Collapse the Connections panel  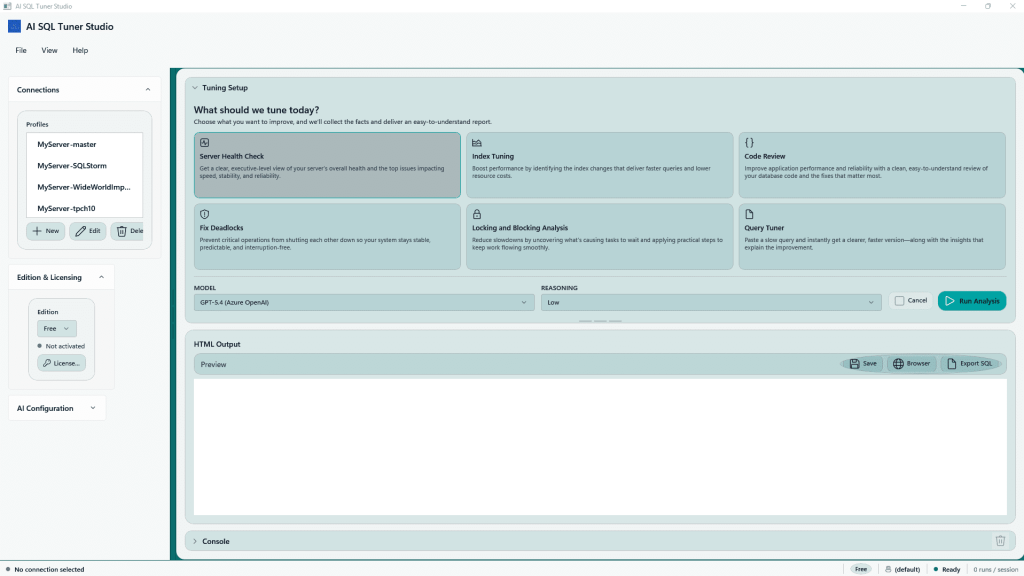[148, 89]
